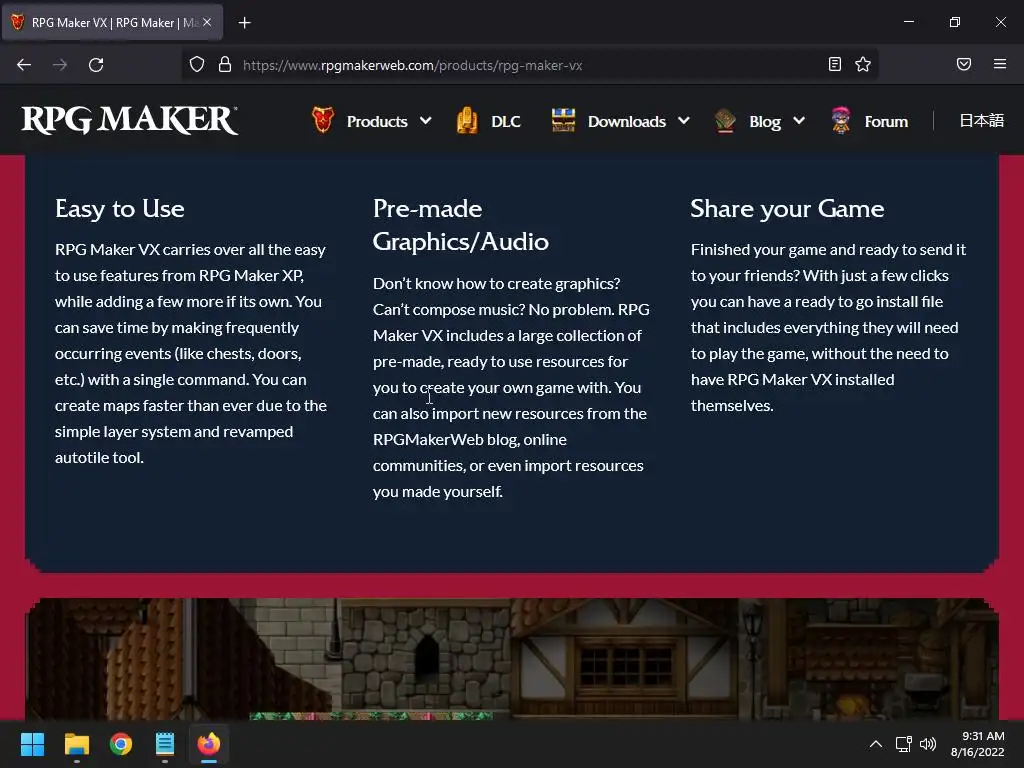Click the Easy to Use heading
This screenshot has width=1024, height=768.
pos(120,209)
